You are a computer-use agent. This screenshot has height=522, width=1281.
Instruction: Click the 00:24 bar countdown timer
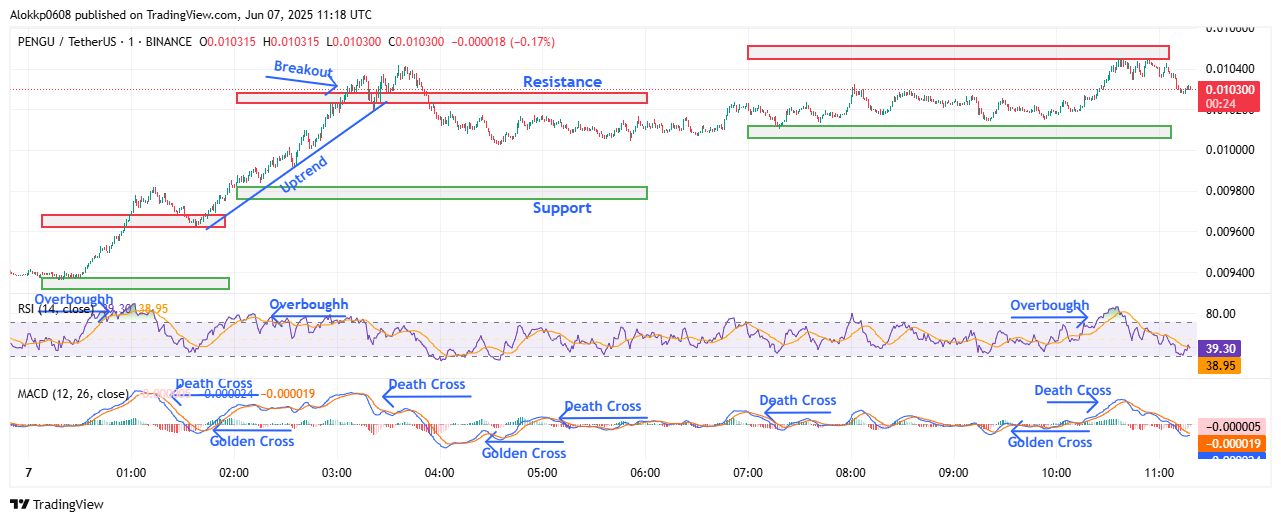tap(1222, 103)
